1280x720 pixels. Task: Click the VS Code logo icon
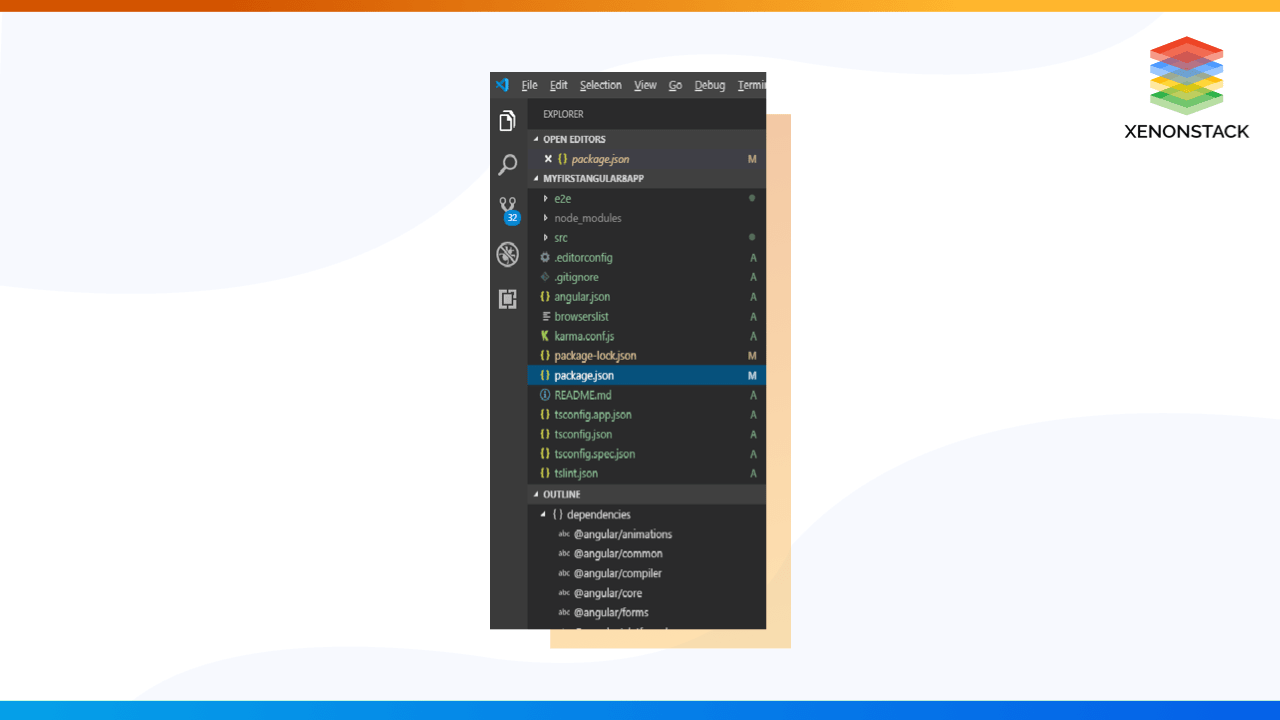coord(503,85)
